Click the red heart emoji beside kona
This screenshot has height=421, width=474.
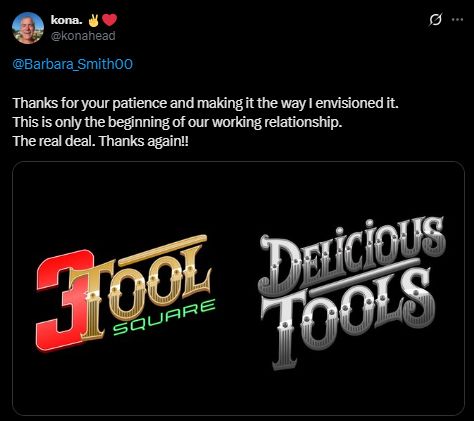pos(109,20)
